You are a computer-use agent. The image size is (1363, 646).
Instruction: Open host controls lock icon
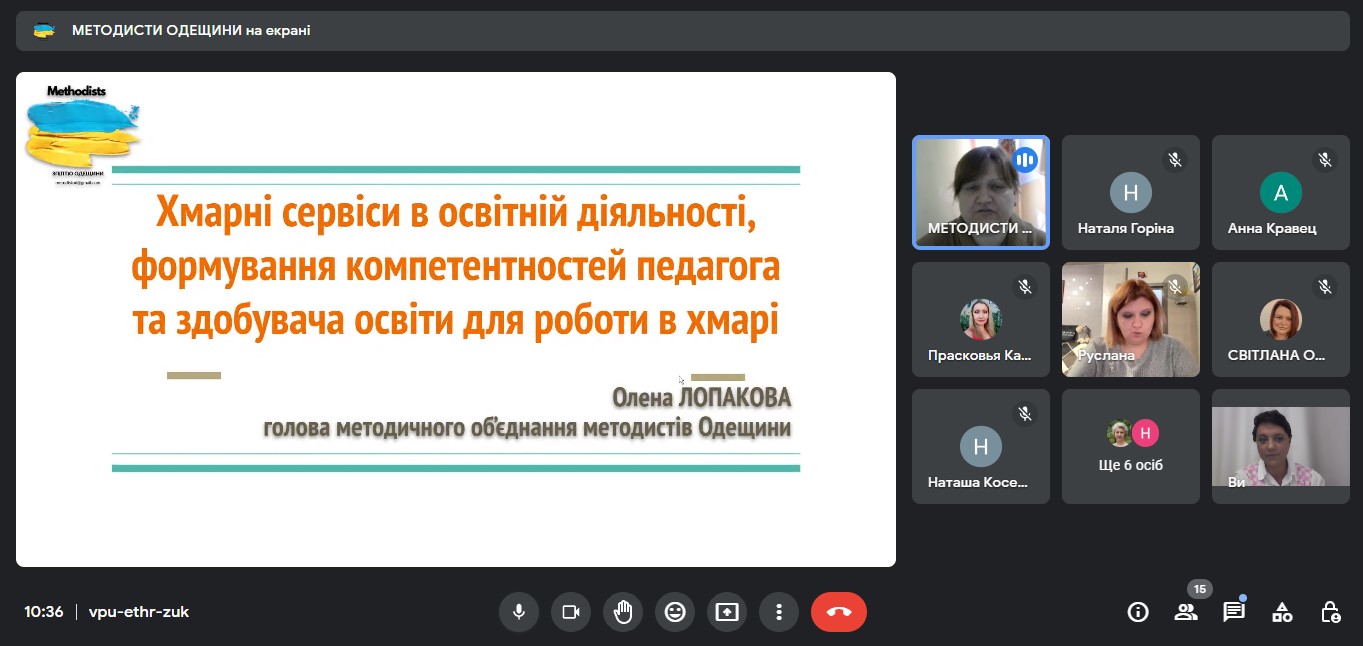pos(1330,612)
